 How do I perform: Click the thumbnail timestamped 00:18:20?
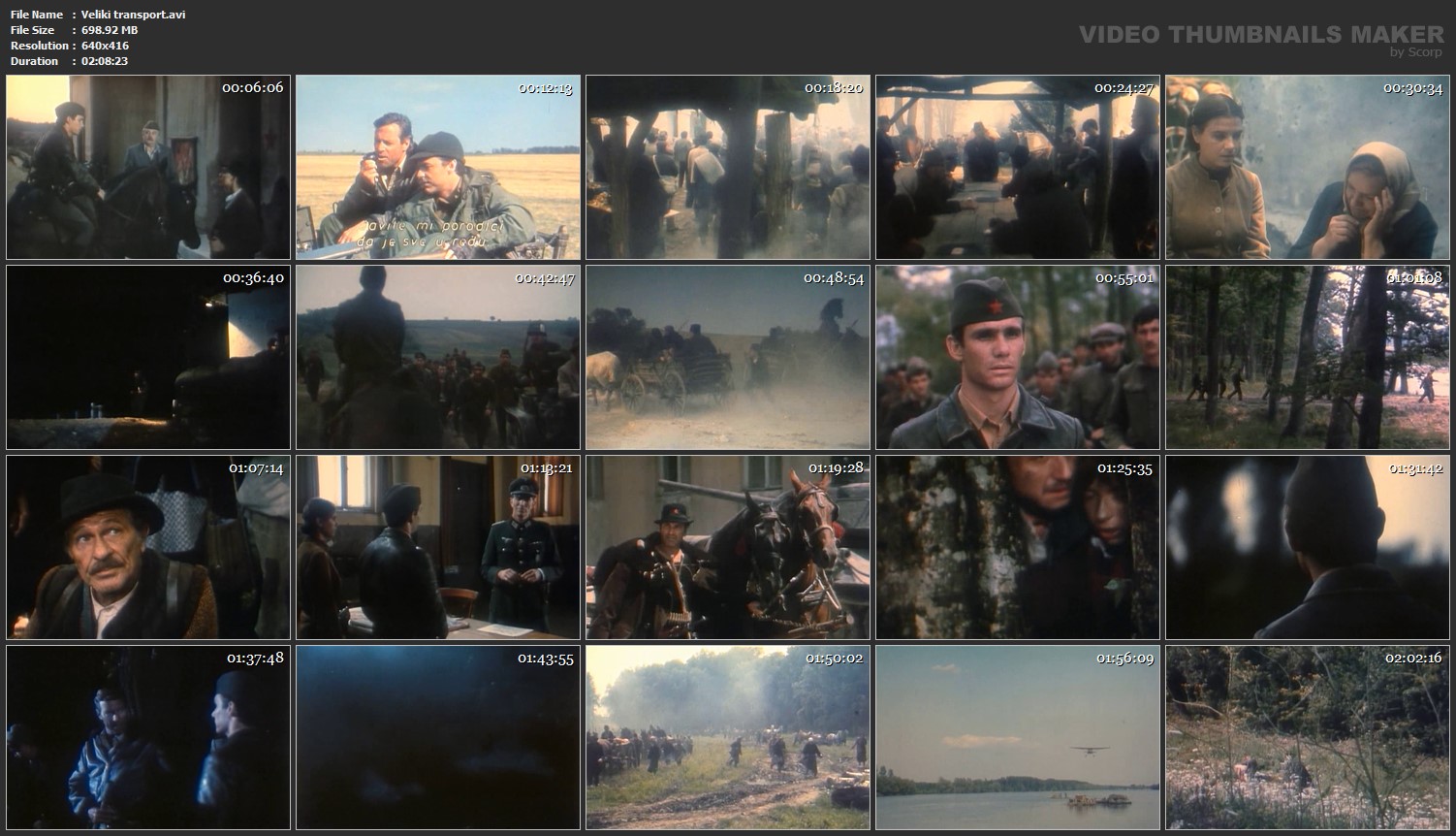(x=728, y=167)
